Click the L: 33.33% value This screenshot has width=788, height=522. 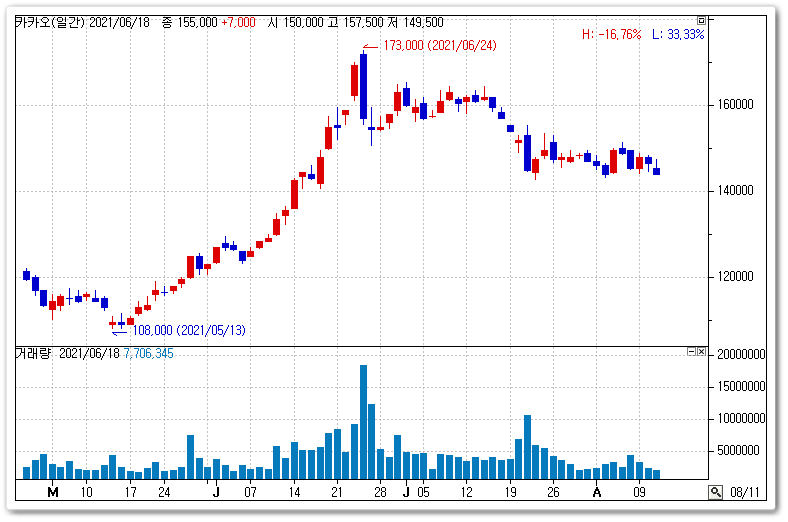point(678,34)
